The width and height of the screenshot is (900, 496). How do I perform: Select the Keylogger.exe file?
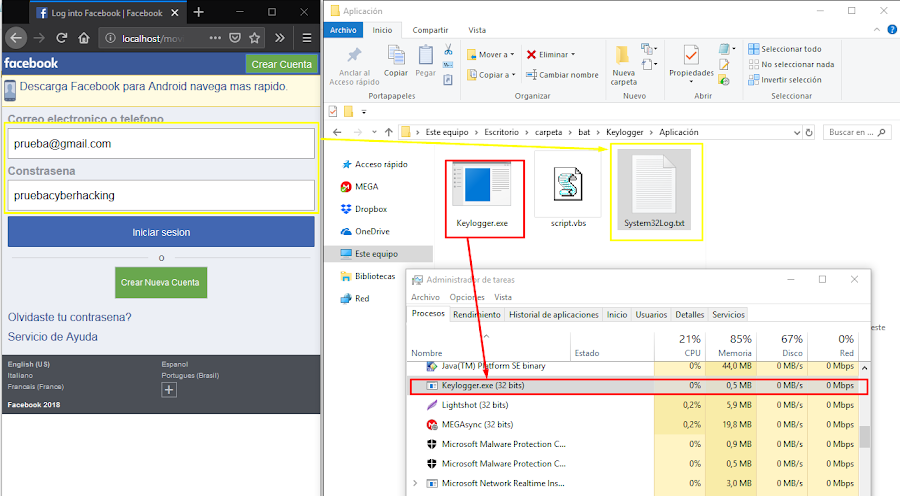[482, 195]
